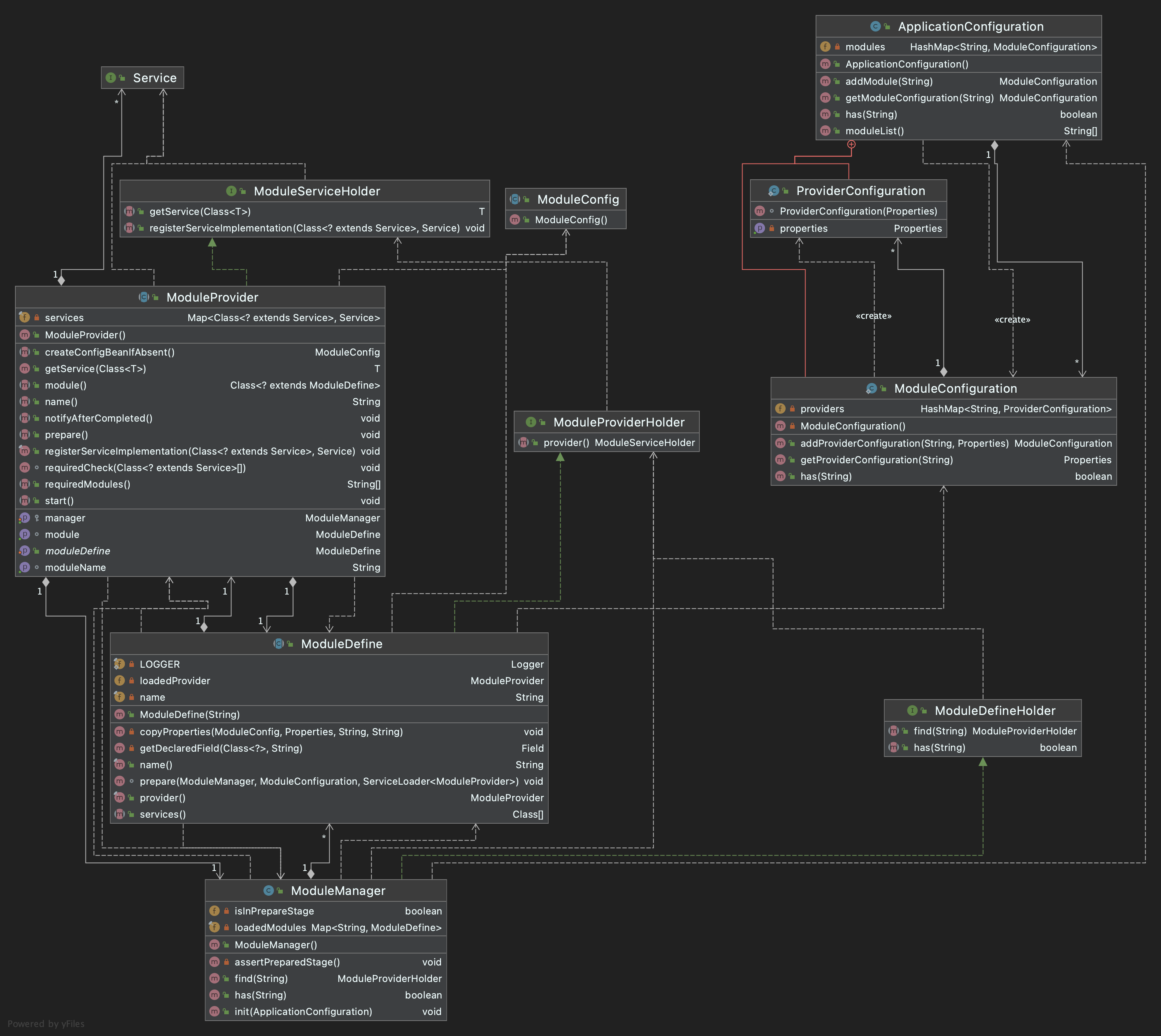Viewport: 1161px width, 1036px height.
Task: Click the left «create» edge label
Action: point(874,316)
